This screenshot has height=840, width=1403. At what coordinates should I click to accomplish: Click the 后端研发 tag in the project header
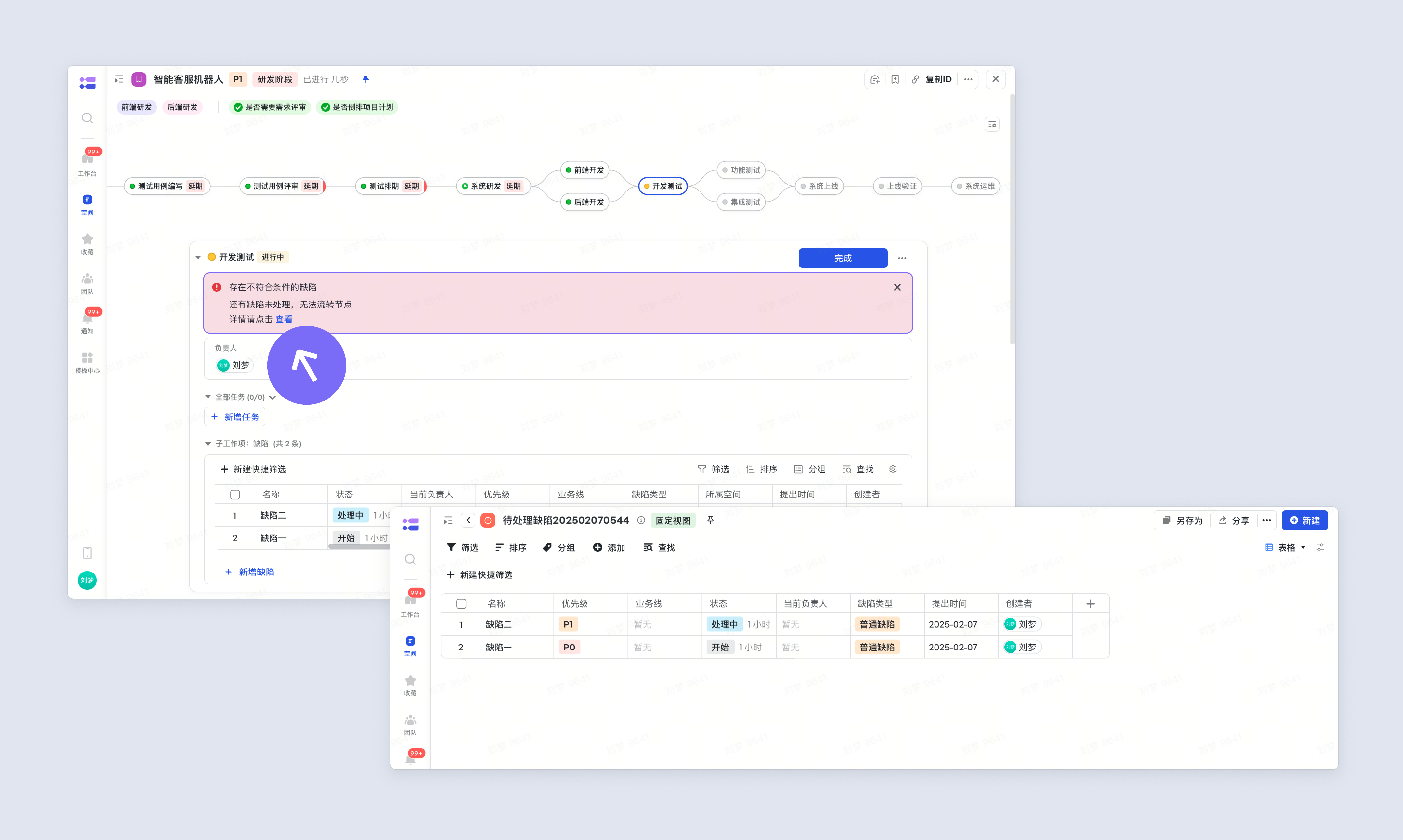pos(182,107)
